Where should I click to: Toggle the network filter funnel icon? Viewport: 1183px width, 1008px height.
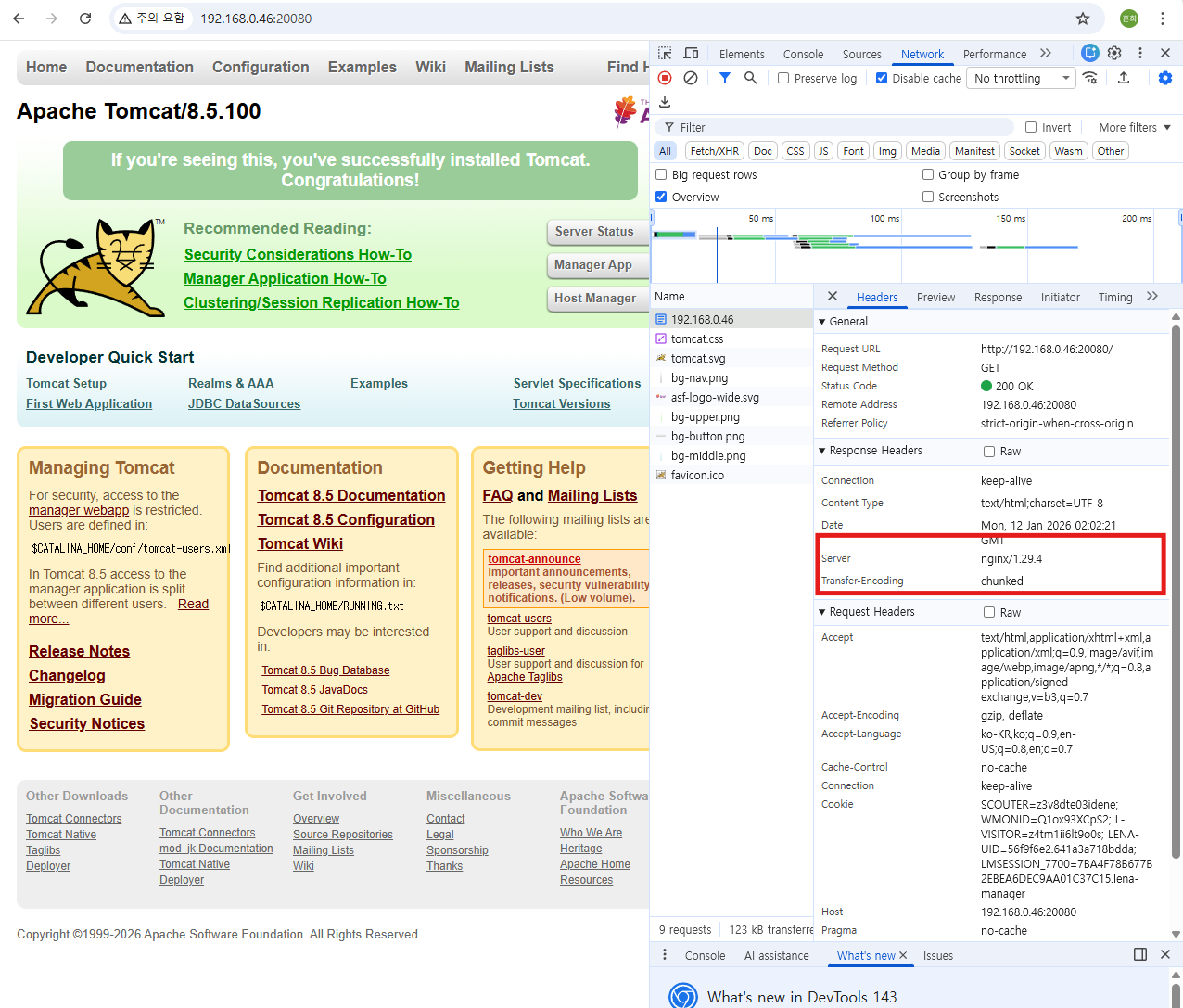(x=725, y=78)
